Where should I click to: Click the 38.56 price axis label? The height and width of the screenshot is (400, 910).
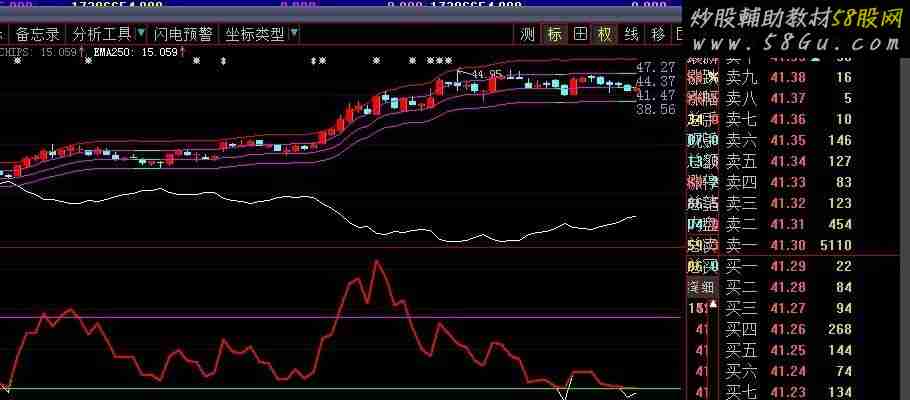tap(656, 109)
